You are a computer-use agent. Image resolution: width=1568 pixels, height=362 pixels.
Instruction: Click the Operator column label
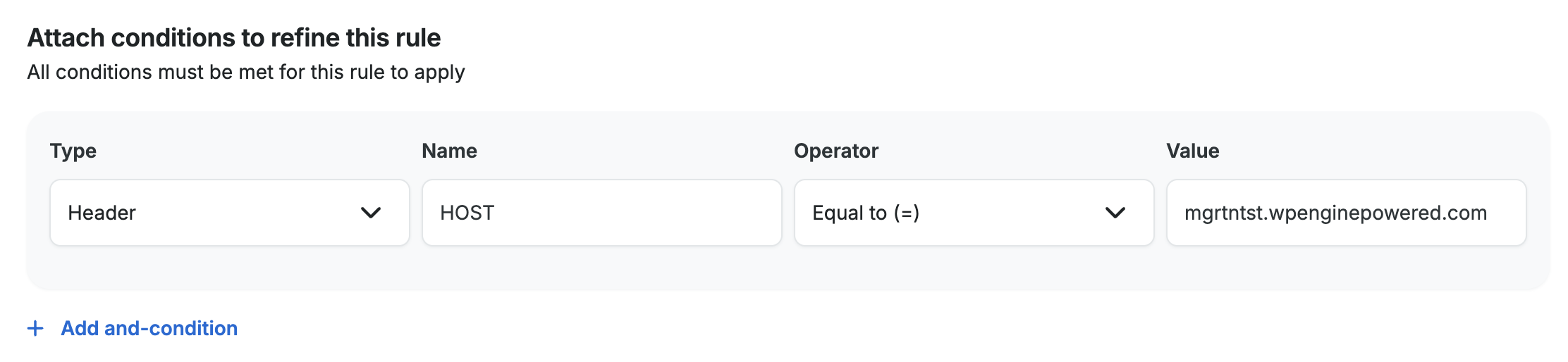pos(836,151)
